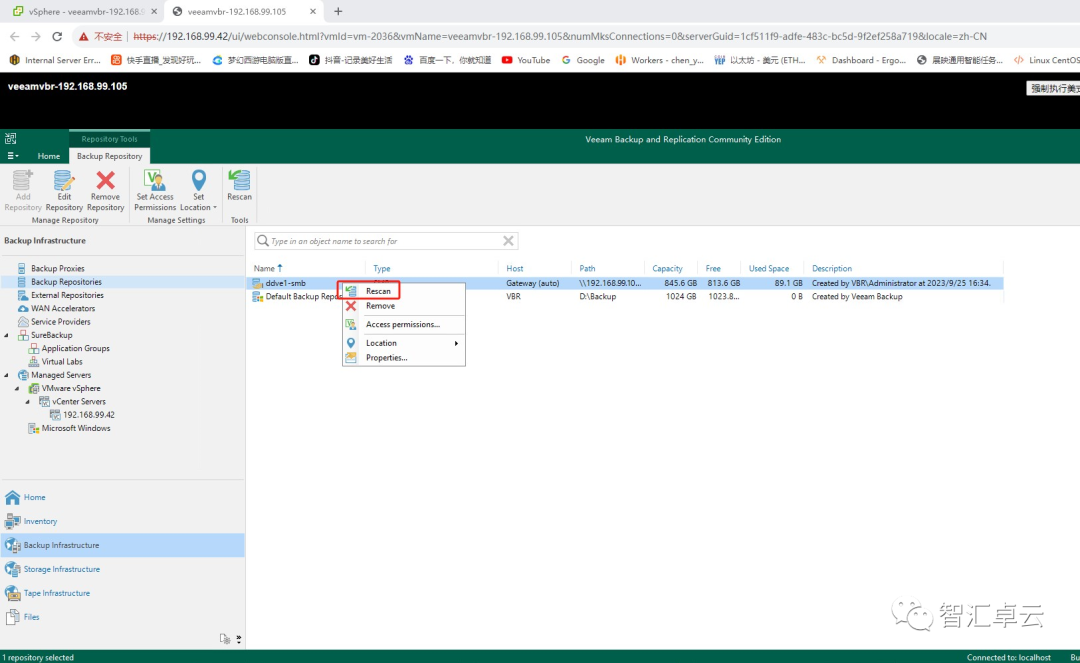Select Virtual Labs in the tree
The width and height of the screenshot is (1080, 663).
[x=61, y=361]
